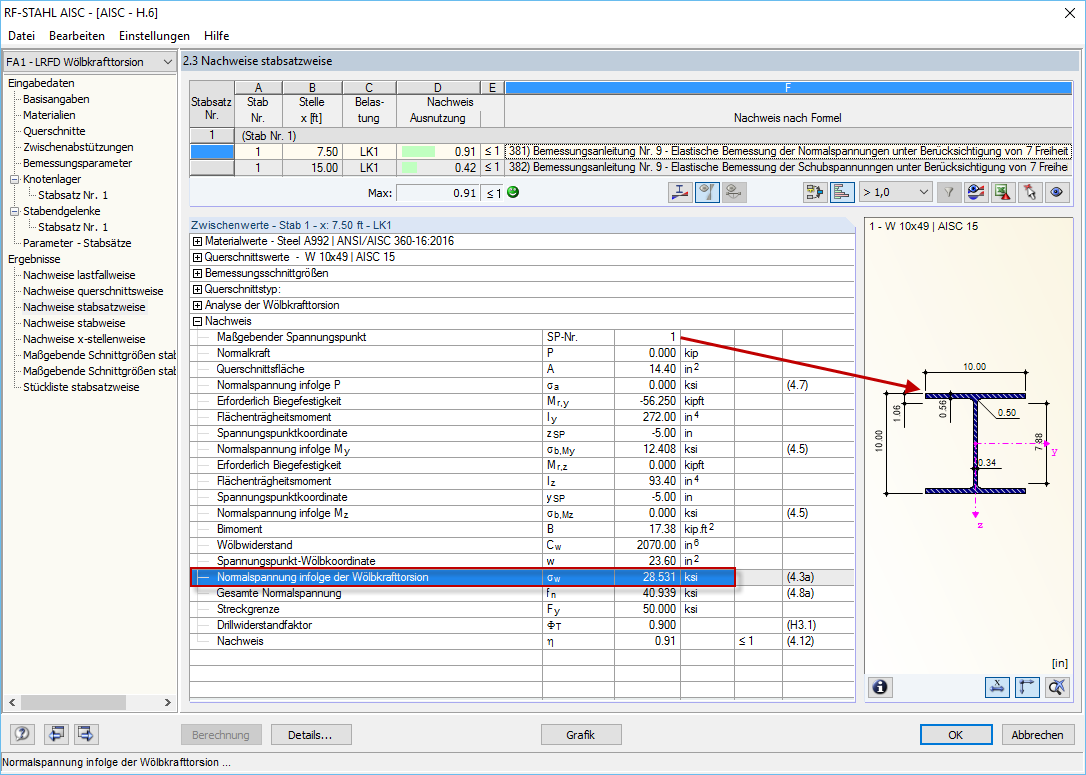This screenshot has height=775, width=1086.
Task: Go to previous table with left arrow icon
Action: [x=56, y=734]
